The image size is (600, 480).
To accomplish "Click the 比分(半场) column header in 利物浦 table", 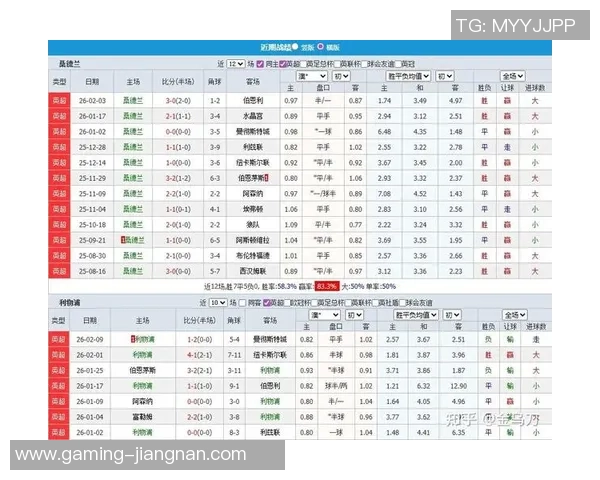I will (x=199, y=320).
